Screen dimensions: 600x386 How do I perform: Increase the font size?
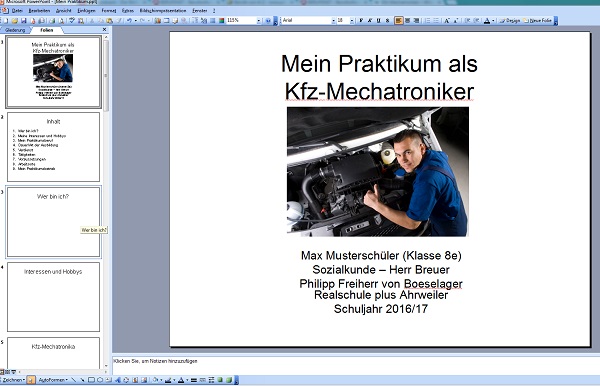point(447,21)
